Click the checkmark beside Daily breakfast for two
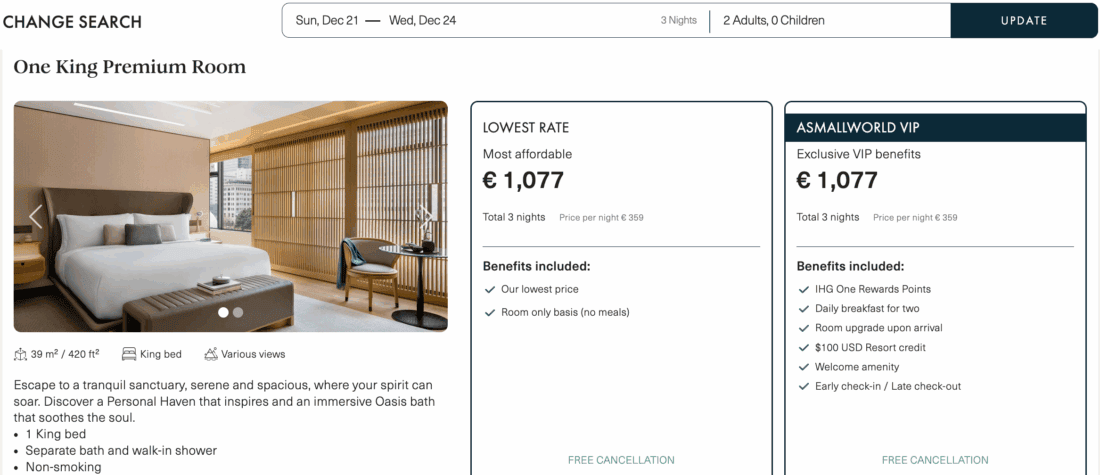The width and height of the screenshot is (1100, 475). 804,308
